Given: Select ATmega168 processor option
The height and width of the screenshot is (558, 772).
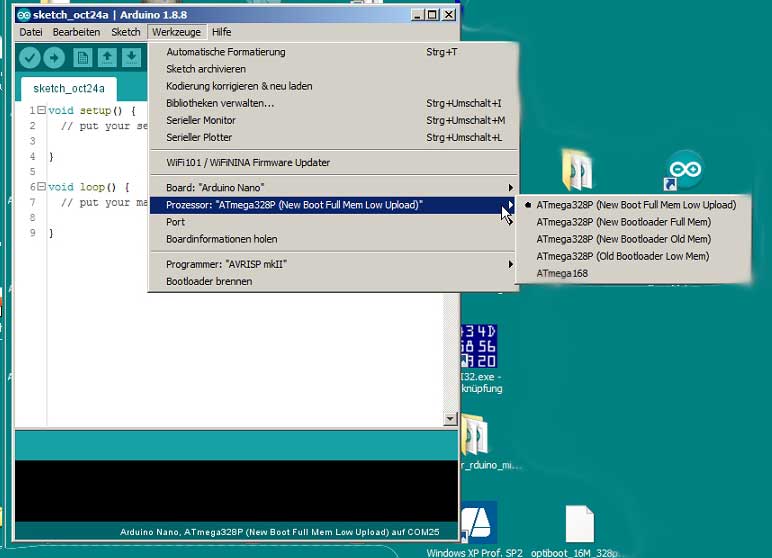Looking at the screenshot, I should (x=633, y=273).
